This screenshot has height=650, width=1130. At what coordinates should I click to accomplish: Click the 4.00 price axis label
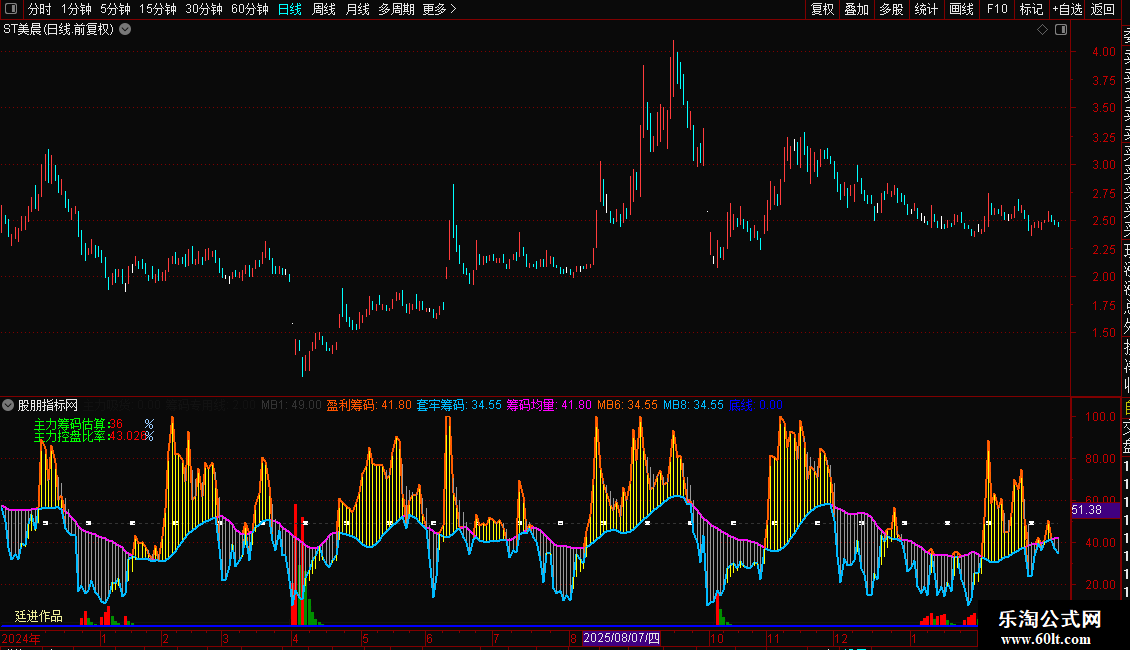pos(1104,52)
